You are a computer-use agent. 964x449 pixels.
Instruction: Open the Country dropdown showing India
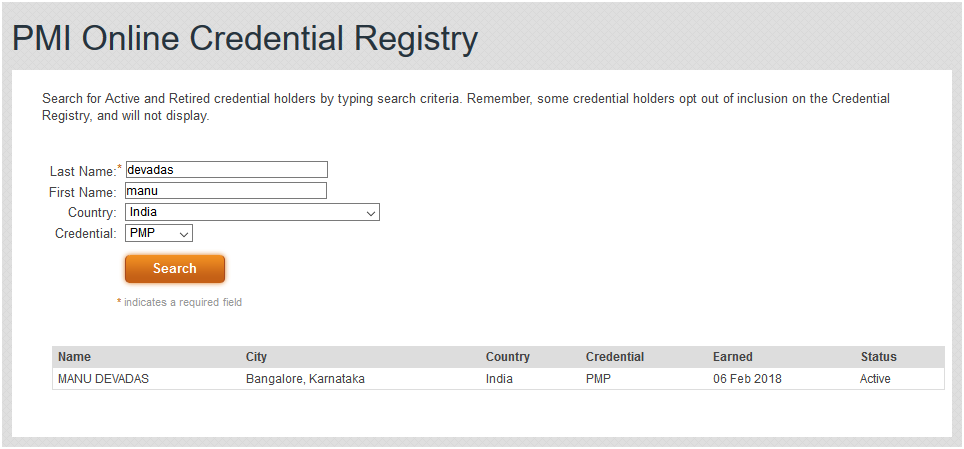click(x=252, y=212)
